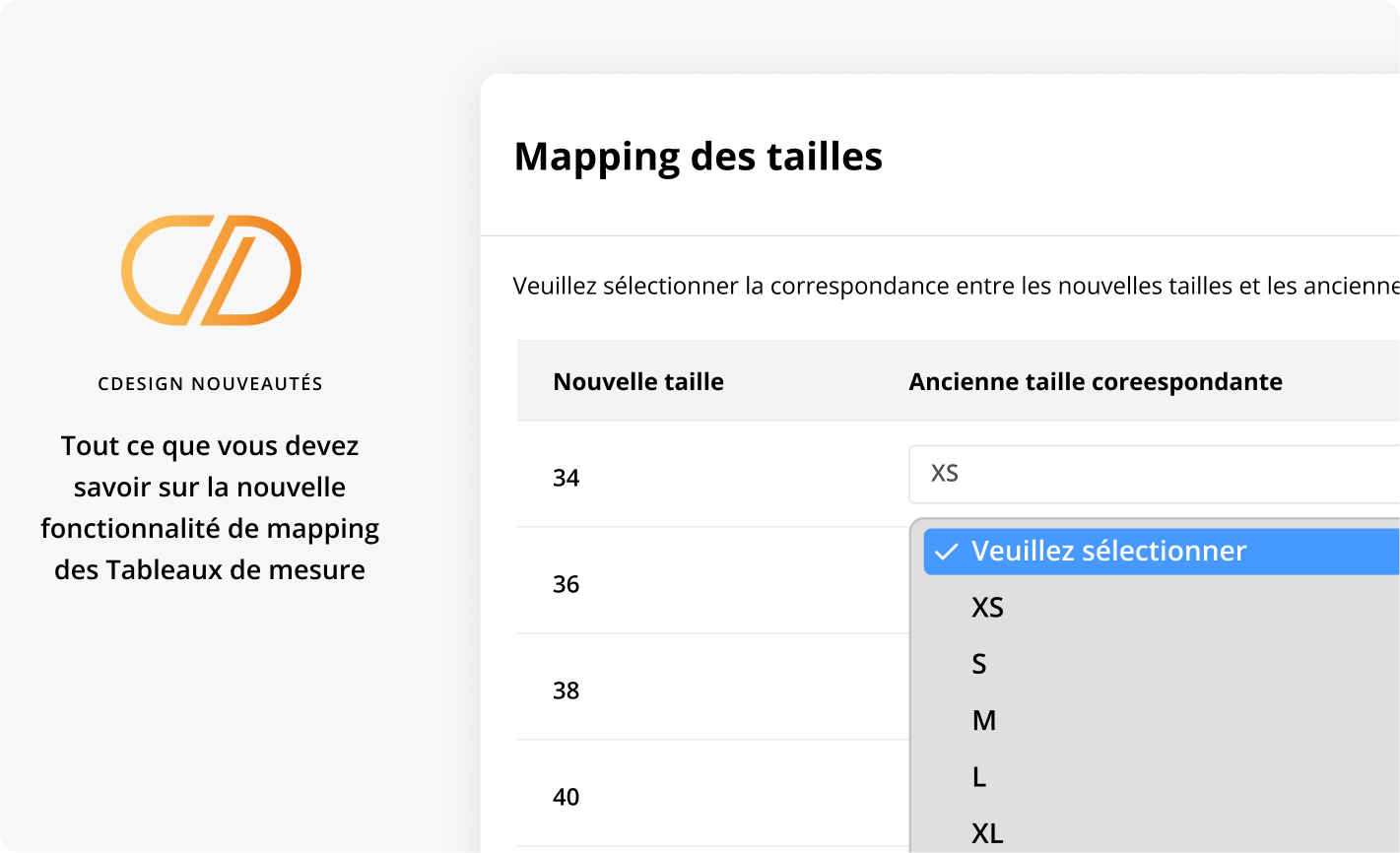Screen dimensions: 1400x853
Task: Click the size 36 row label
Action: point(567,585)
